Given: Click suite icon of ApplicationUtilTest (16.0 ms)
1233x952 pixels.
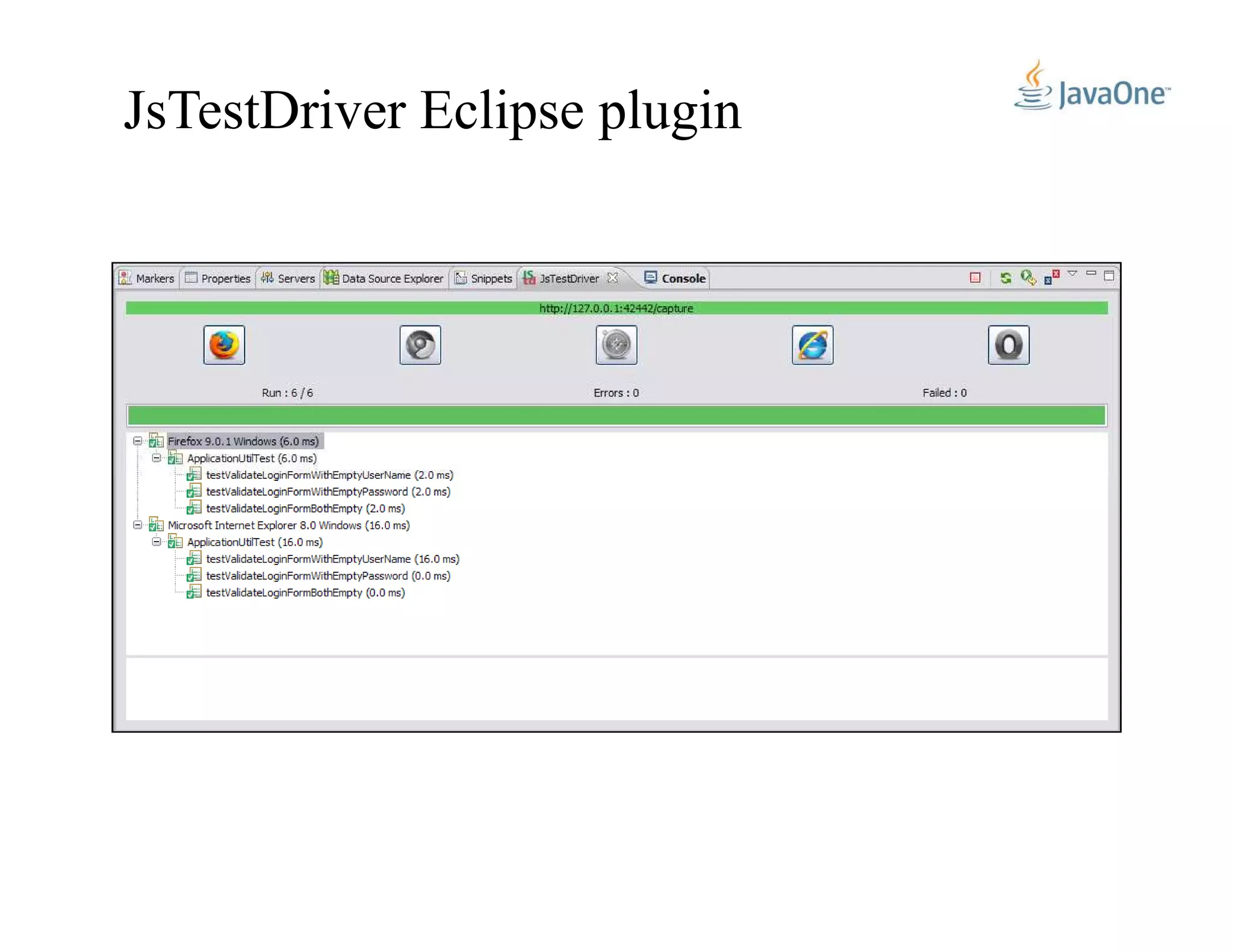Looking at the screenshot, I should click(175, 542).
